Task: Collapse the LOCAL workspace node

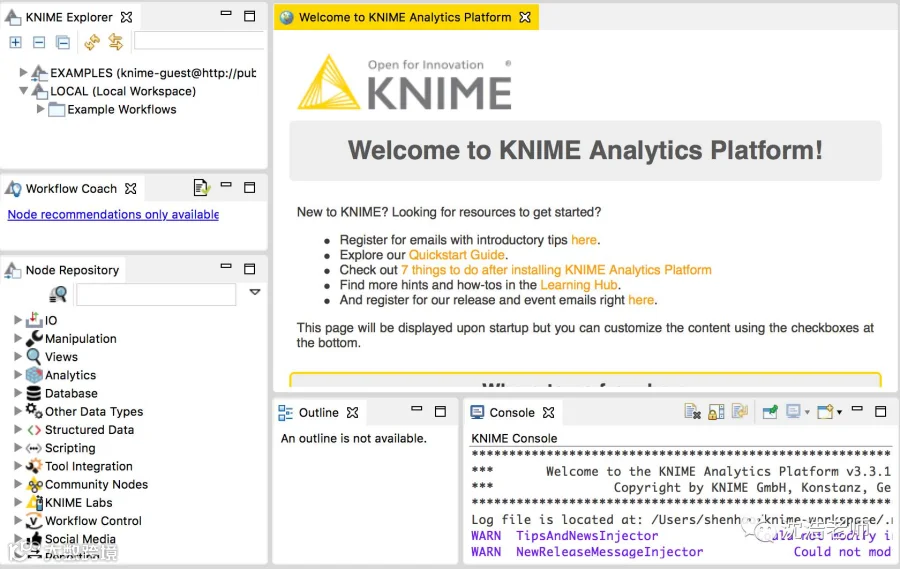Action: pos(23,91)
